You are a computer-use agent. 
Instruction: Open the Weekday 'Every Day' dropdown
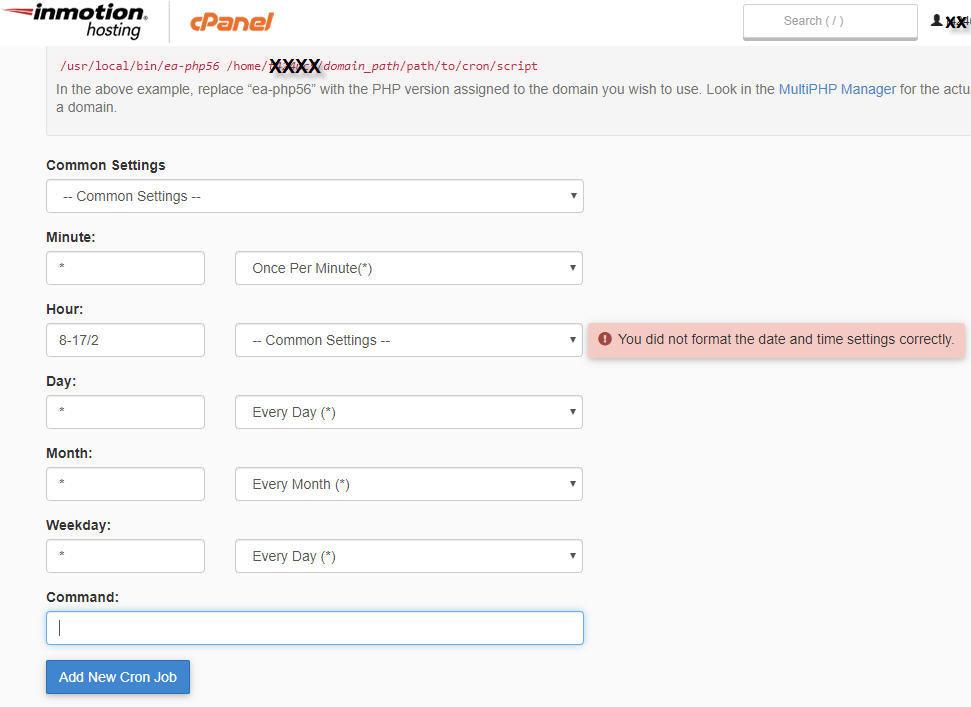click(x=408, y=556)
